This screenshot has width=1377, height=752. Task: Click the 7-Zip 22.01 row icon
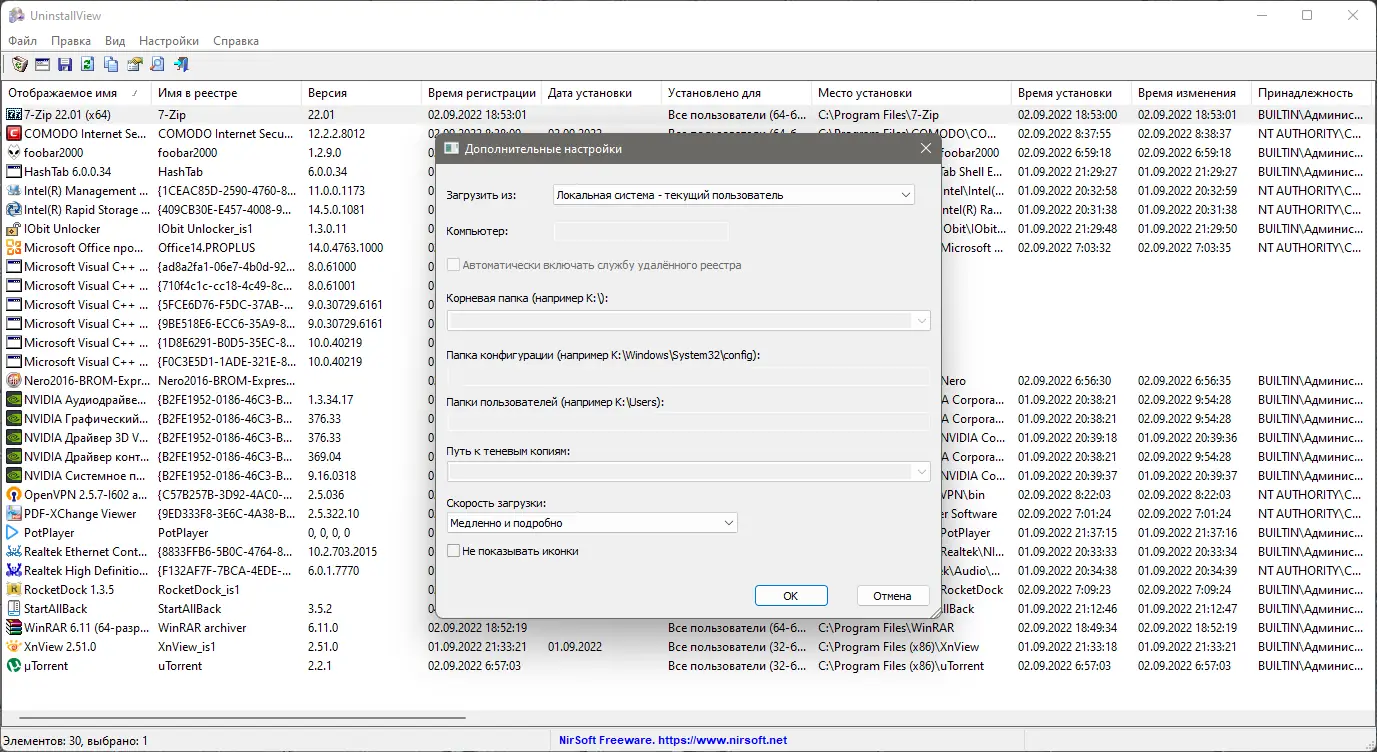14,115
